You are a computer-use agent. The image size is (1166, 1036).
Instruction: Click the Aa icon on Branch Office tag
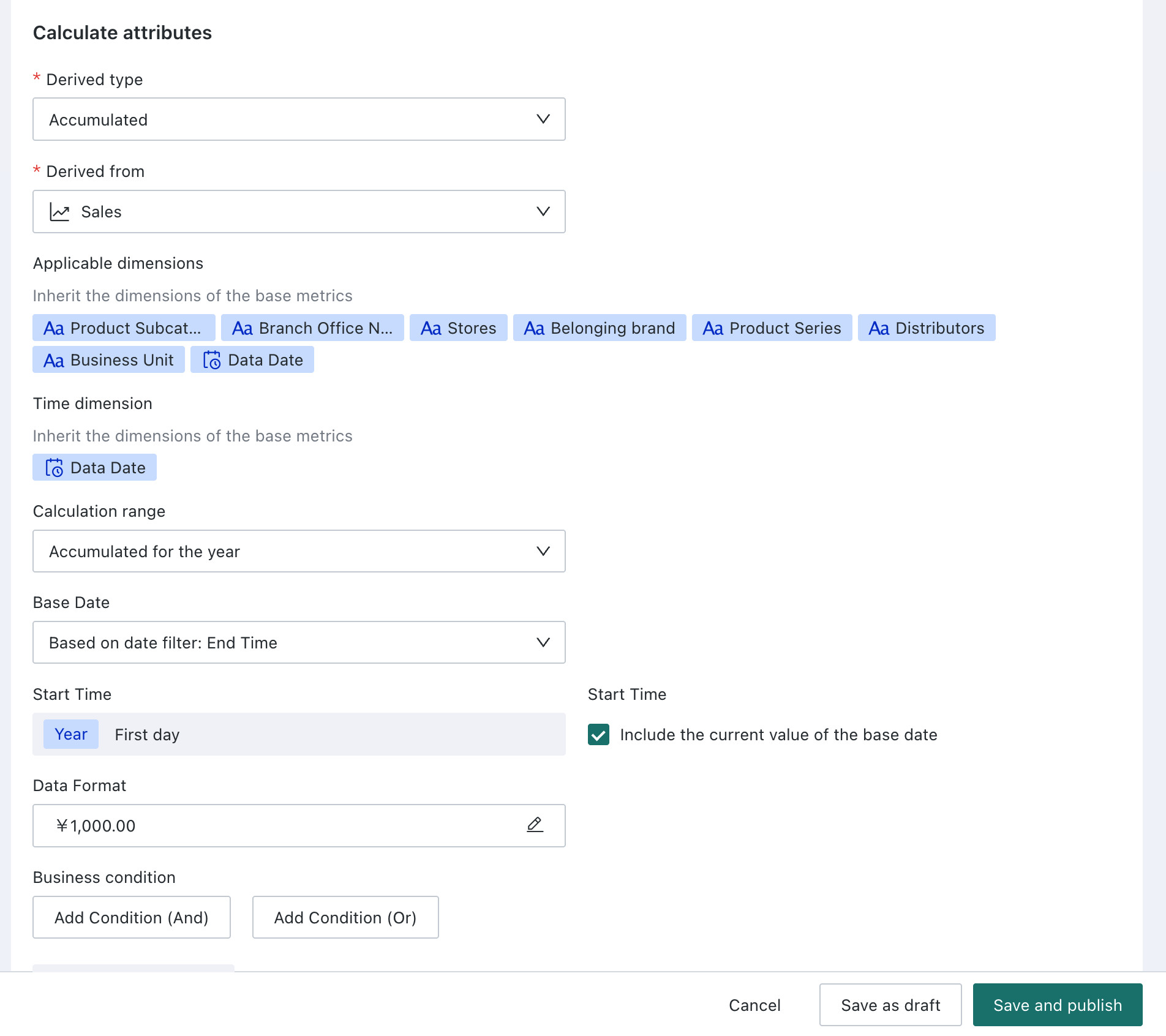coord(243,328)
